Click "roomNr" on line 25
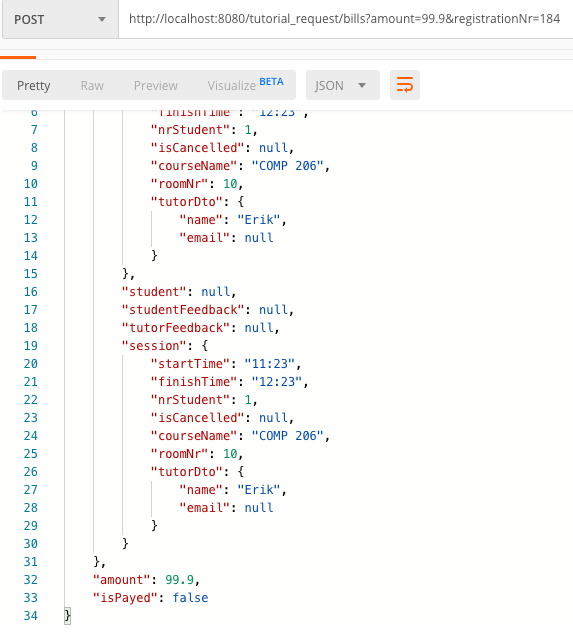Viewport: 573px width, 633px height. pos(179,454)
